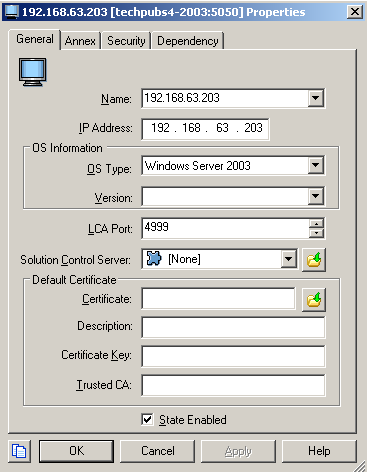Decrease LCA Port with down arrow

[x=316, y=233]
